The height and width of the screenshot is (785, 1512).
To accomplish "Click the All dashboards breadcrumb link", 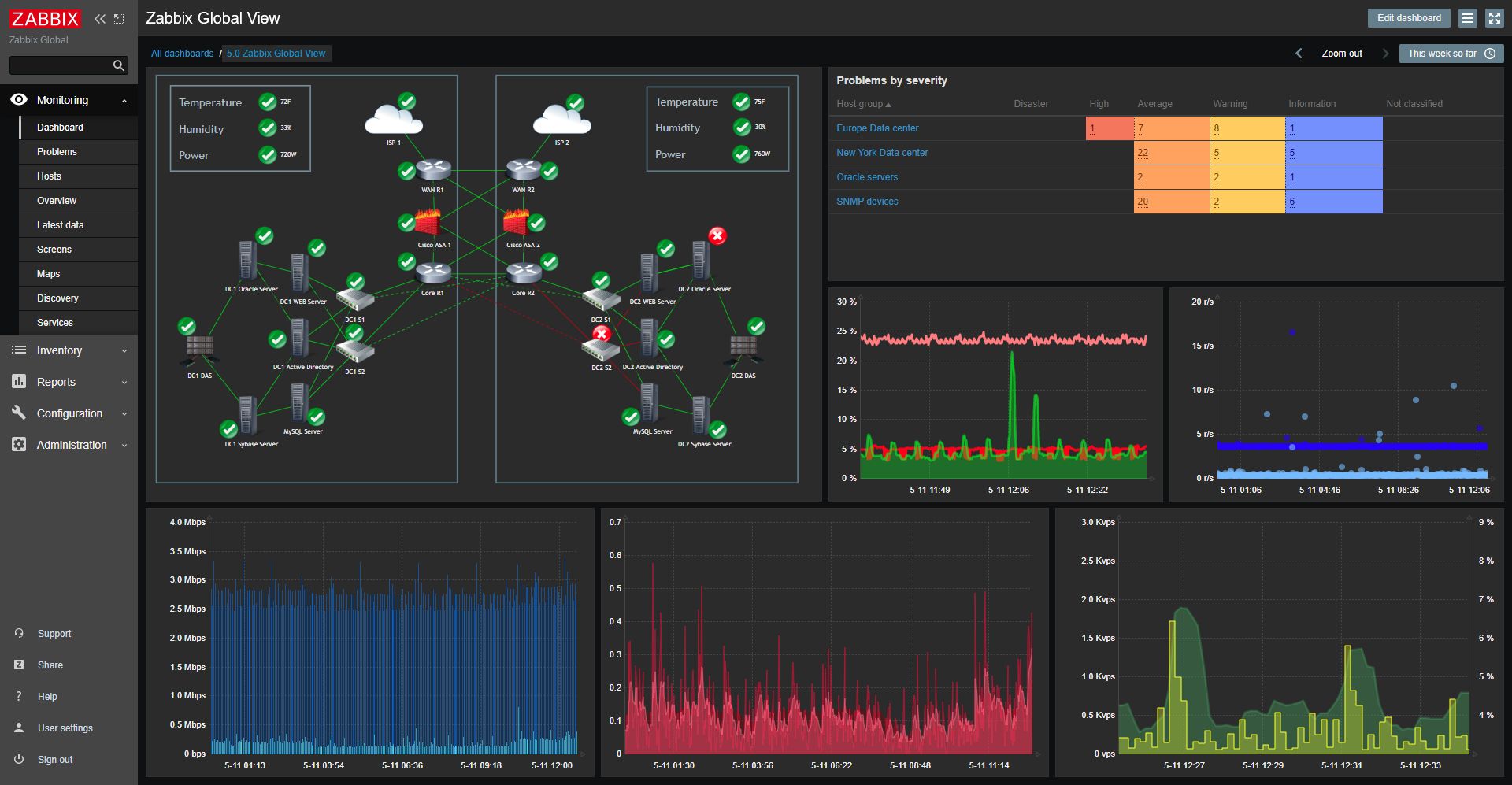I will click(182, 54).
